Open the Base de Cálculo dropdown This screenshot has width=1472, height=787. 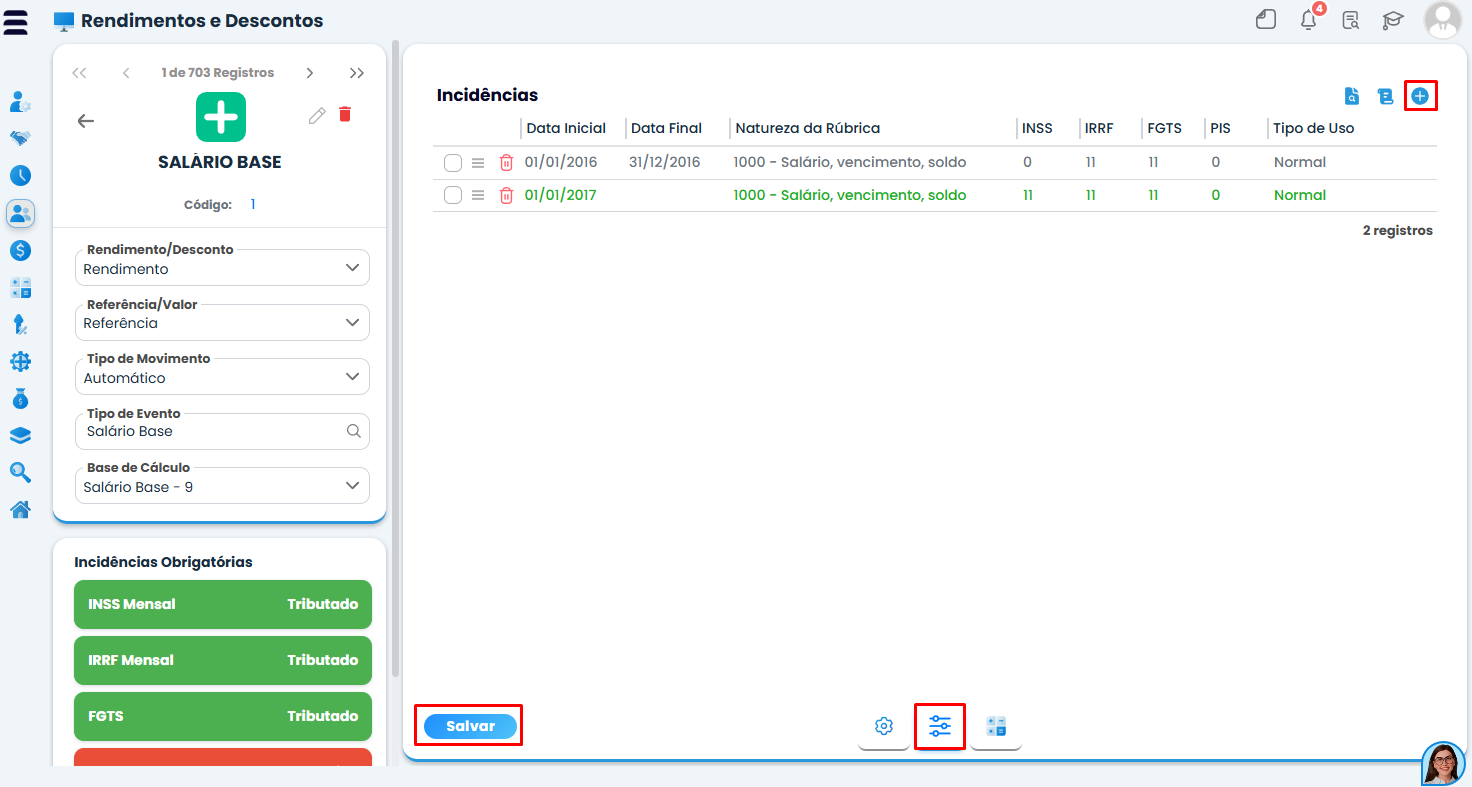coord(222,486)
